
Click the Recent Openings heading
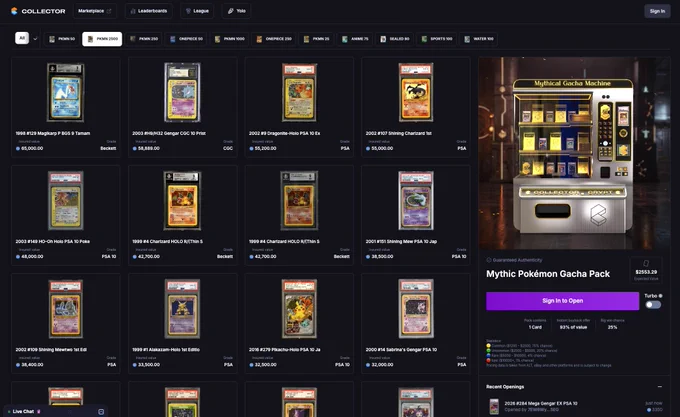click(x=505, y=387)
